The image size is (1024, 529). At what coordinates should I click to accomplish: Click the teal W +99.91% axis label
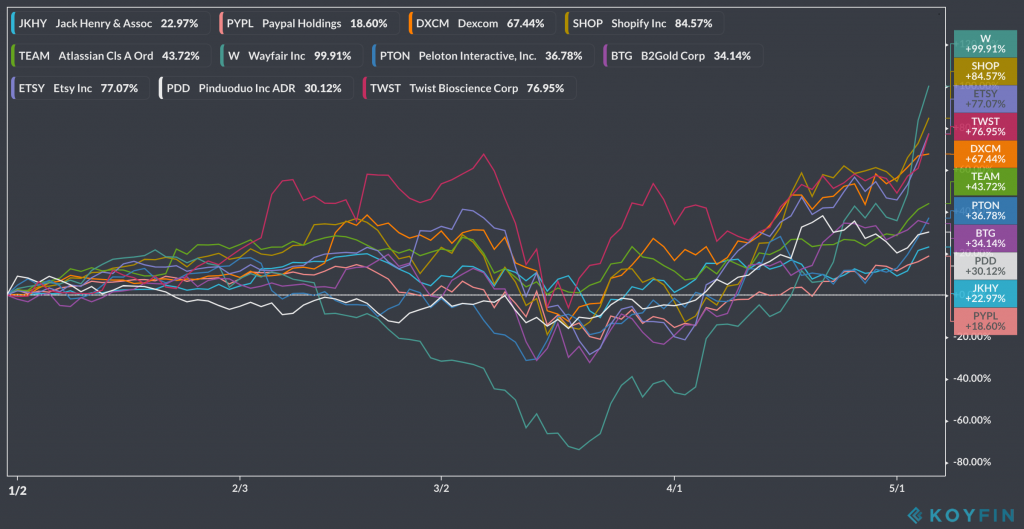[985, 44]
